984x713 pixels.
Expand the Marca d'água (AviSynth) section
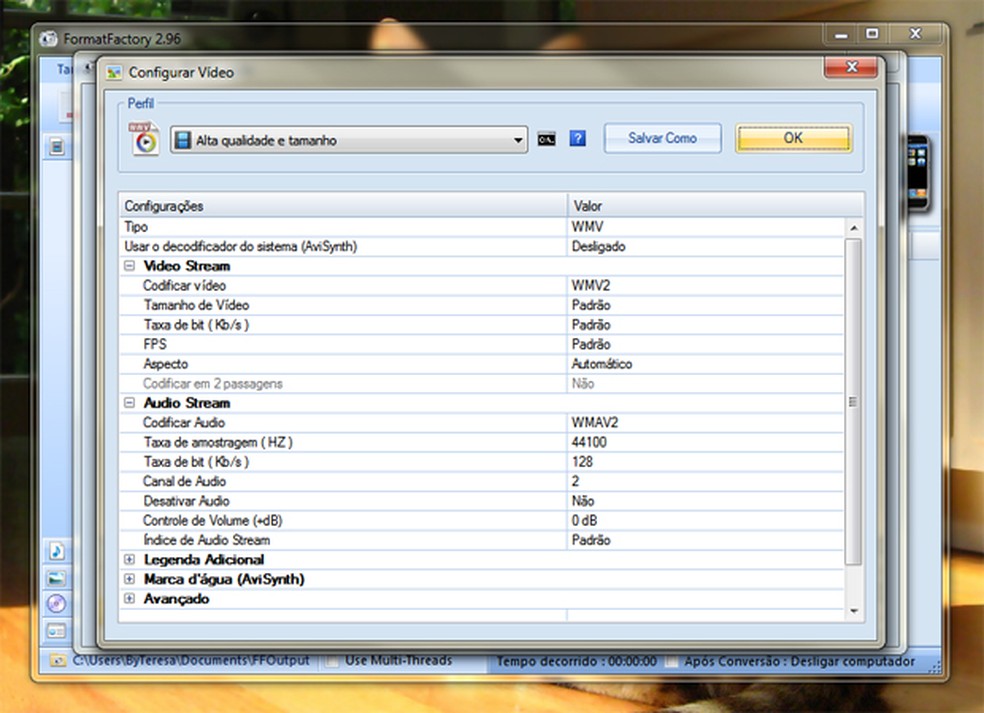[129, 579]
